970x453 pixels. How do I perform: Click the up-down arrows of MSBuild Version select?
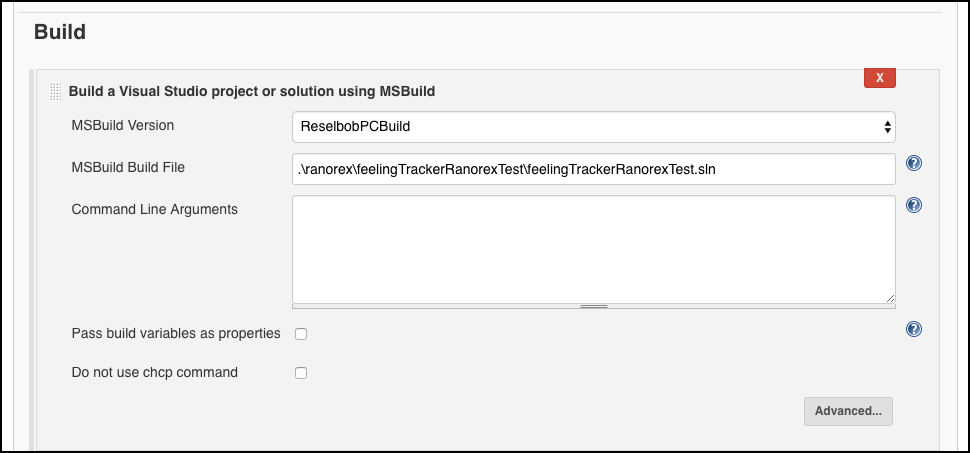(x=888, y=127)
